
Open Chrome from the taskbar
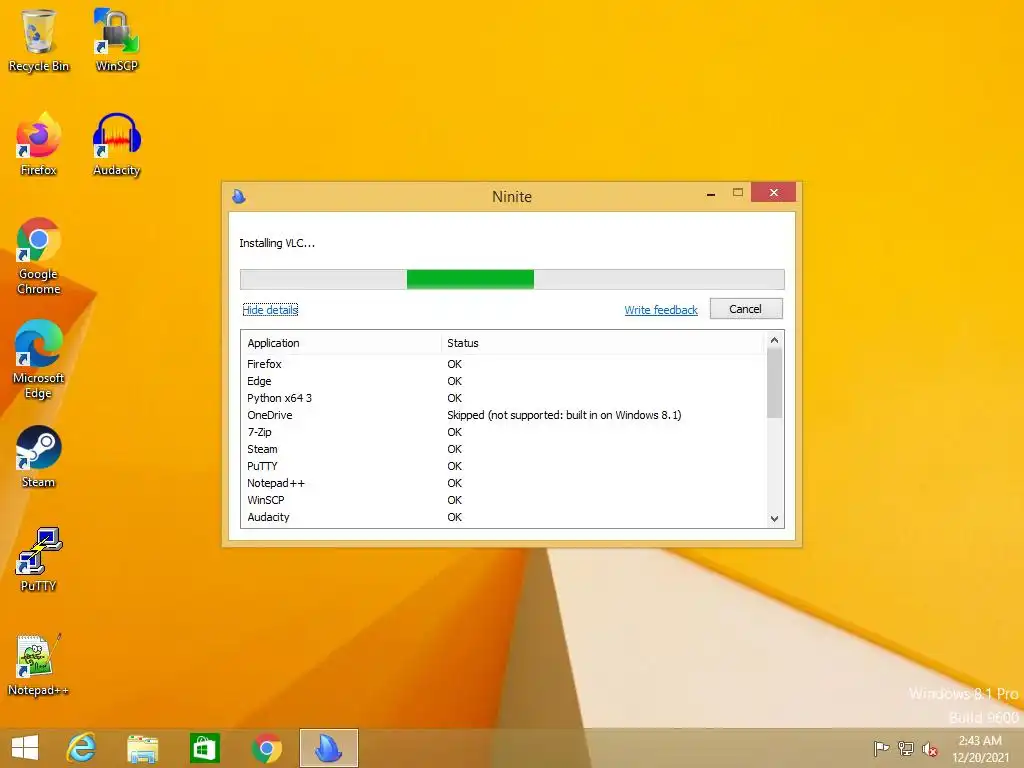(x=266, y=748)
